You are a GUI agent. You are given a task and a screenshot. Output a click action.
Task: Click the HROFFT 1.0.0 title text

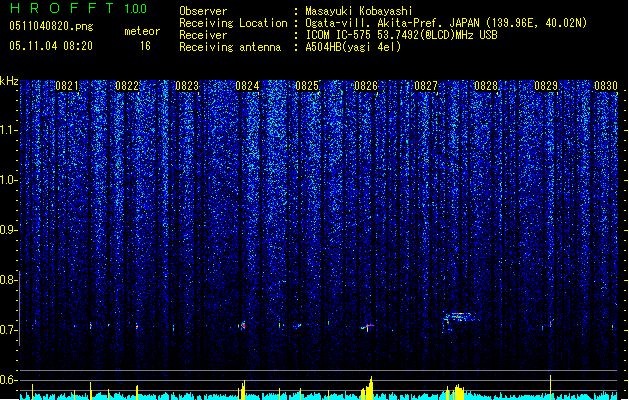pyautogui.click(x=78, y=8)
